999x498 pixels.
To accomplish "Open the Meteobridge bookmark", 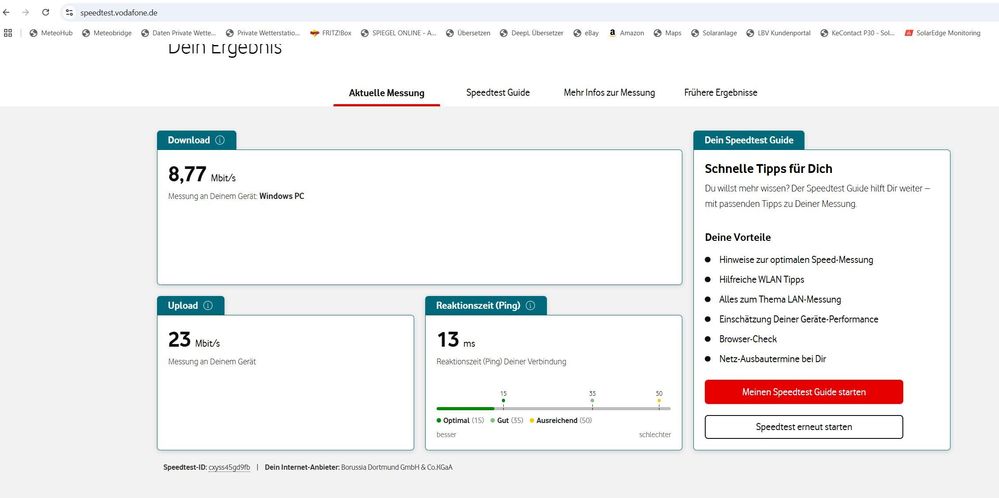I will [x=106, y=33].
